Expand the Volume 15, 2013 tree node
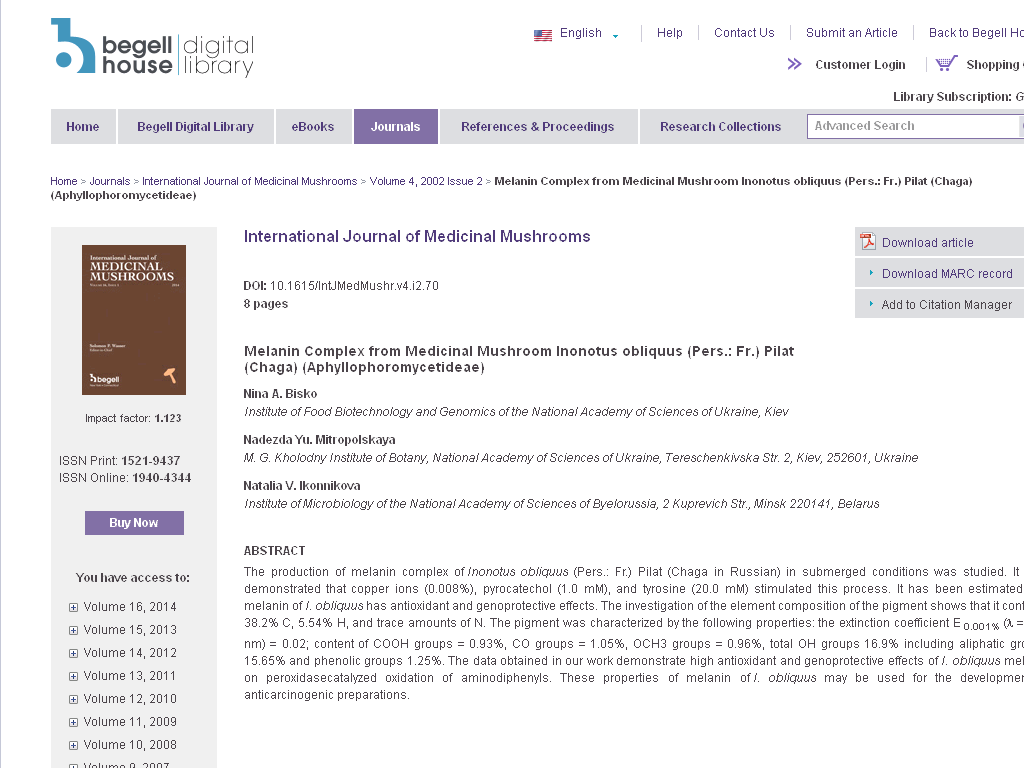Screen dimensions: 1024x768 pyautogui.click(x=73, y=630)
